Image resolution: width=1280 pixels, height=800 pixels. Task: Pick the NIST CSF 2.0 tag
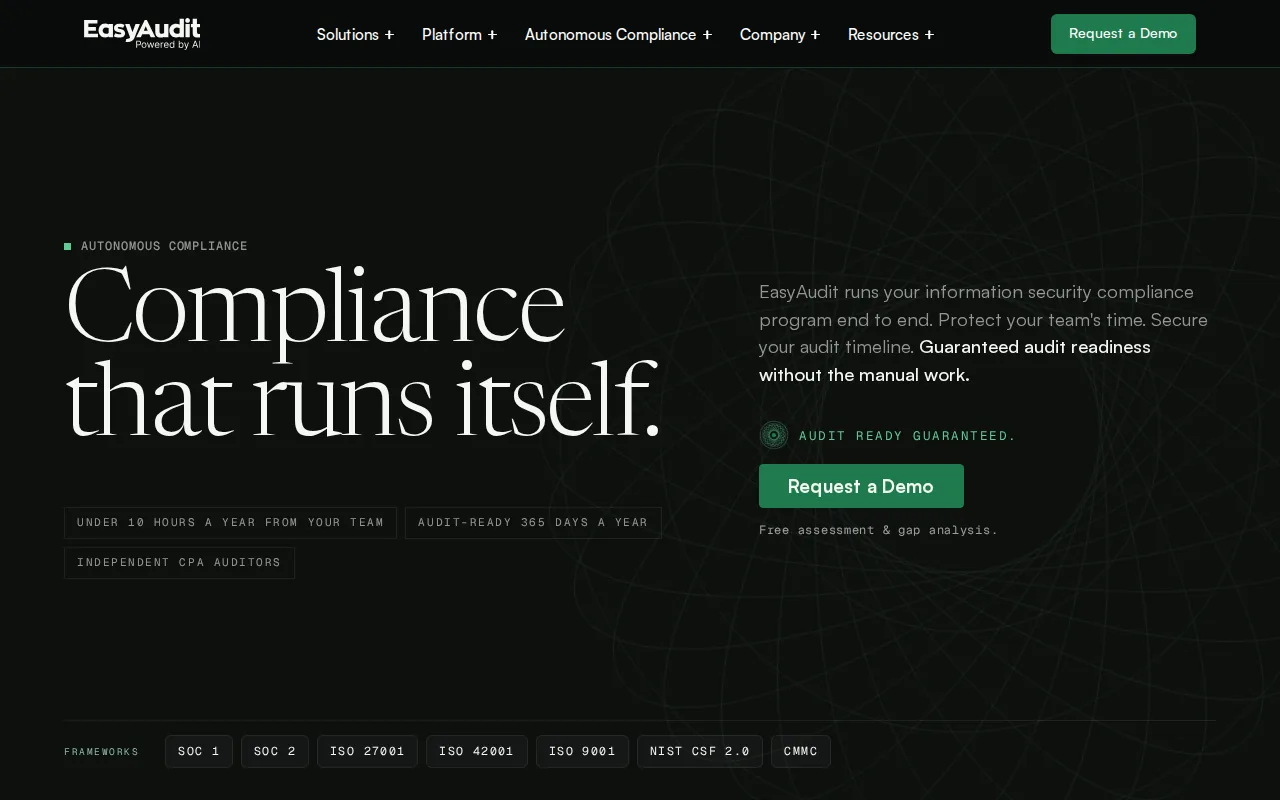point(700,751)
